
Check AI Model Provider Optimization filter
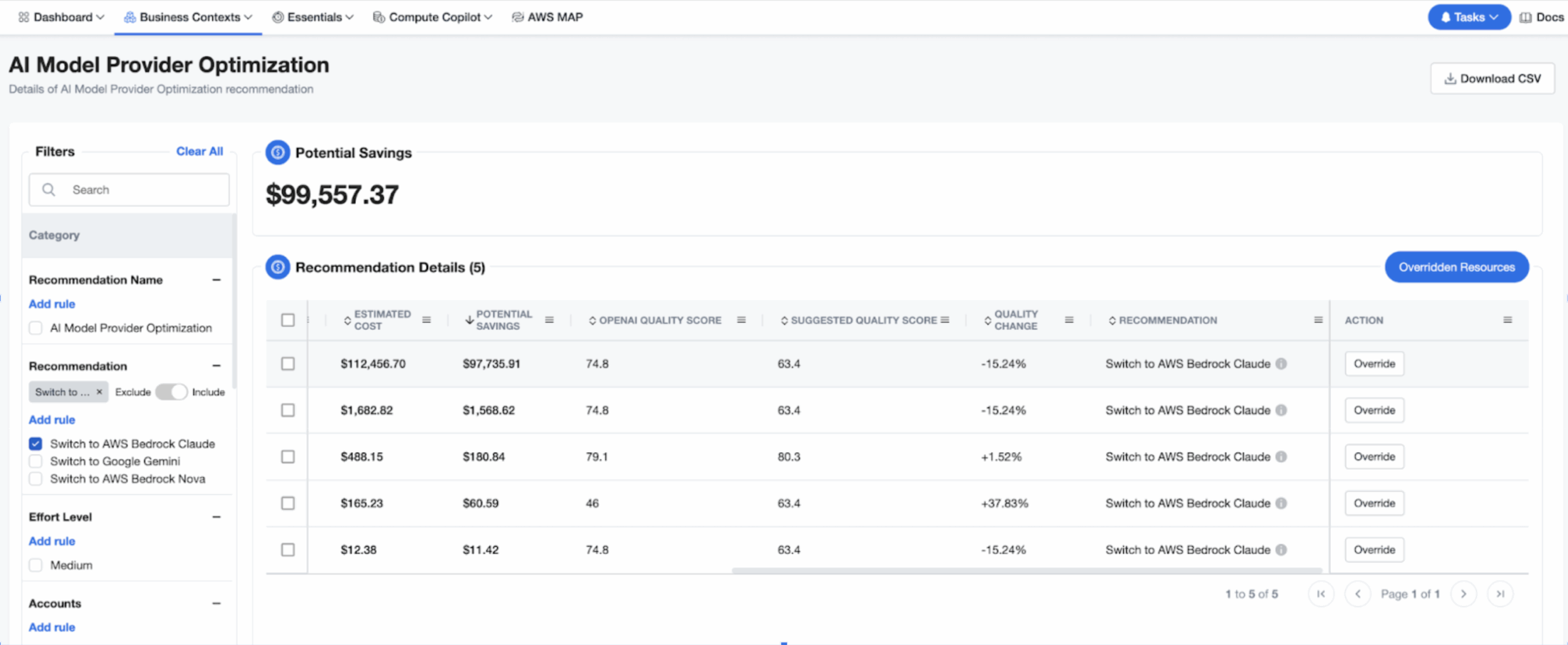(36, 328)
